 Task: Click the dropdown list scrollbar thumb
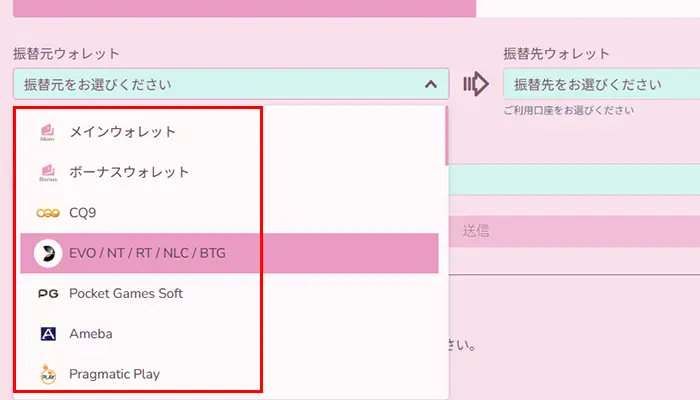[x=446, y=136]
